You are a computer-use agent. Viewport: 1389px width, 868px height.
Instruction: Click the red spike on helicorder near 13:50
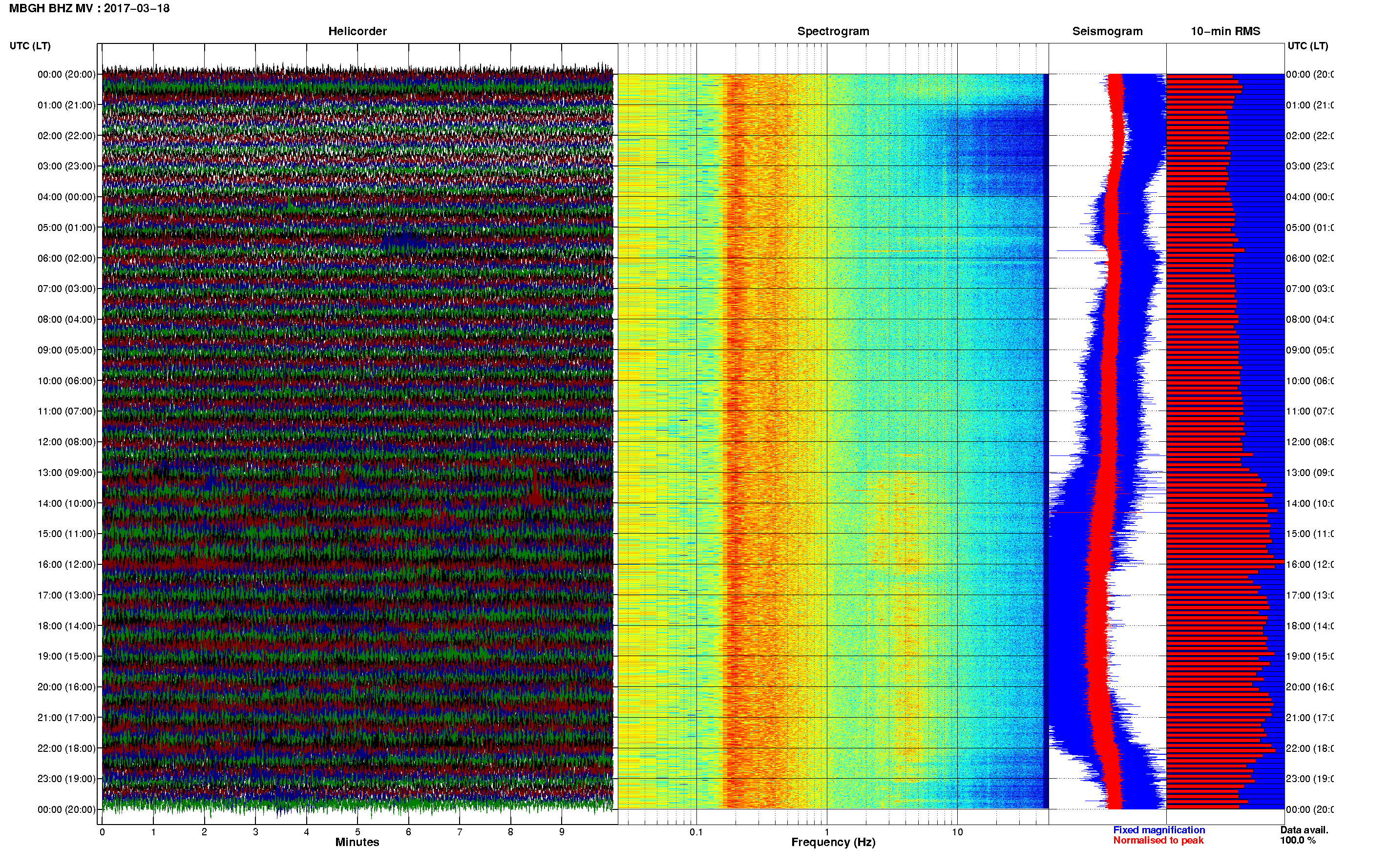pos(535,485)
